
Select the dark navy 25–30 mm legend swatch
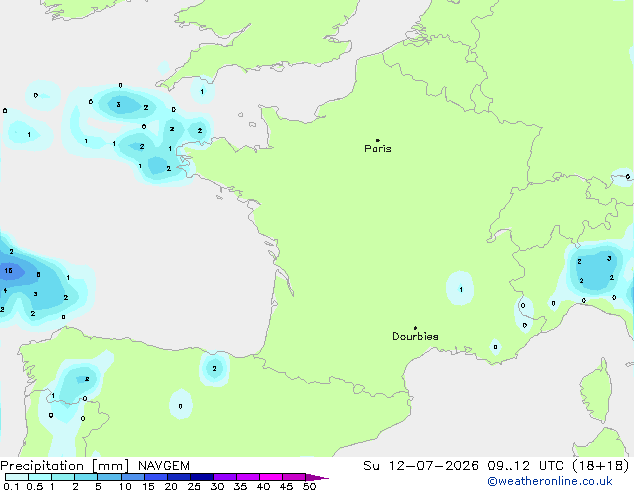pyautogui.click(x=202, y=477)
